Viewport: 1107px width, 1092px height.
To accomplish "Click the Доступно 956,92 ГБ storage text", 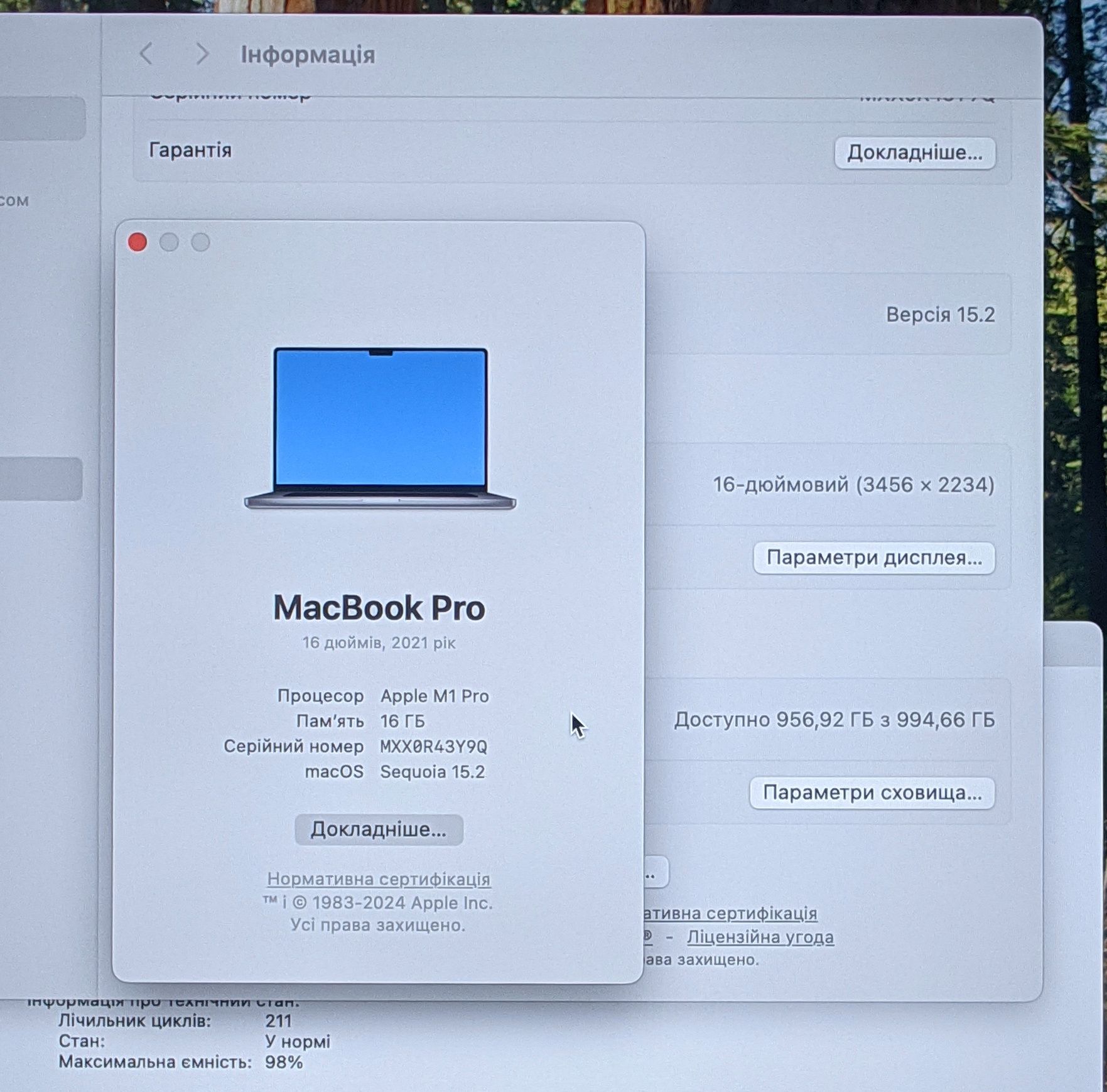I will (834, 720).
